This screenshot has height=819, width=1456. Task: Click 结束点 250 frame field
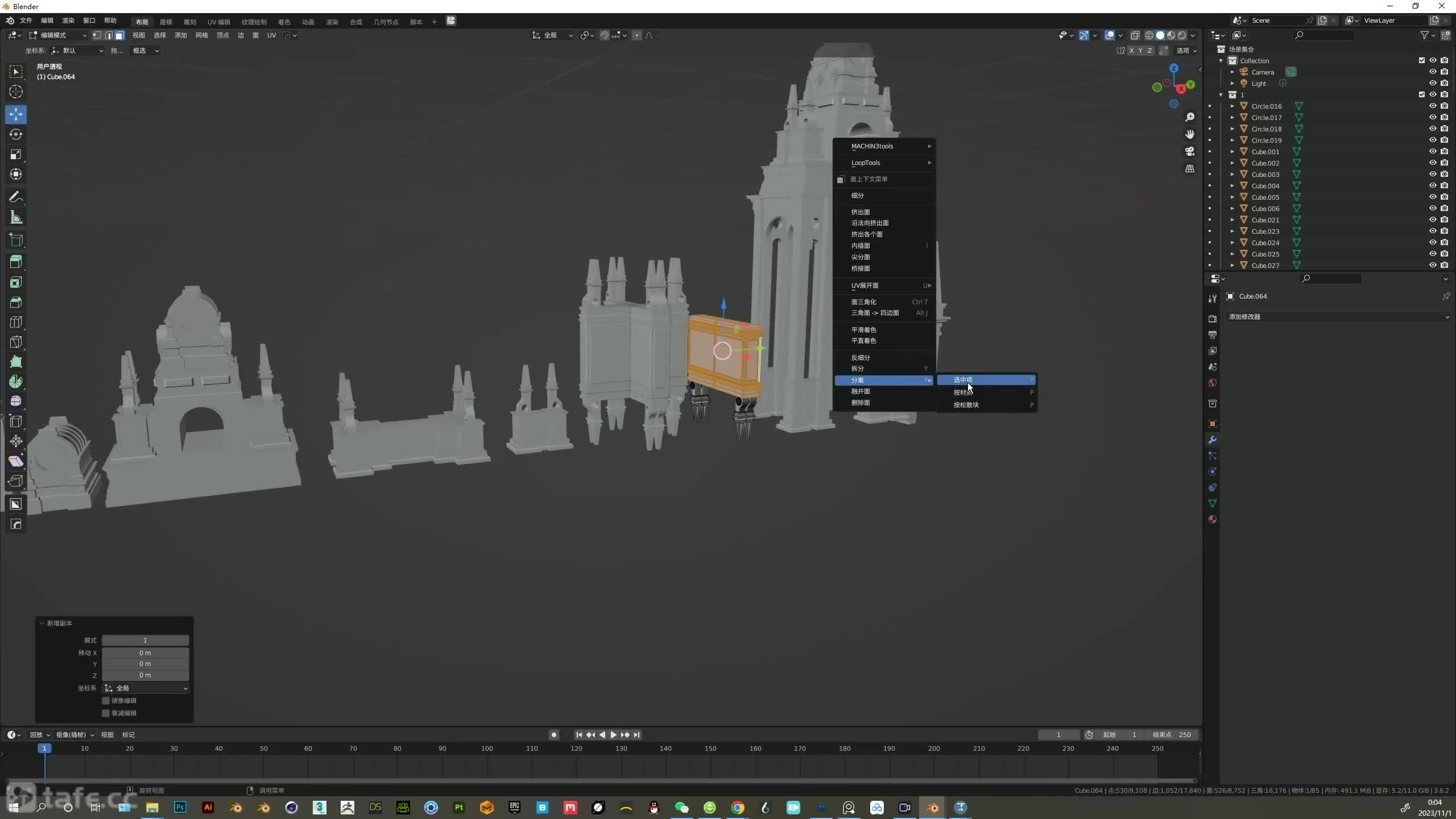(x=1170, y=735)
